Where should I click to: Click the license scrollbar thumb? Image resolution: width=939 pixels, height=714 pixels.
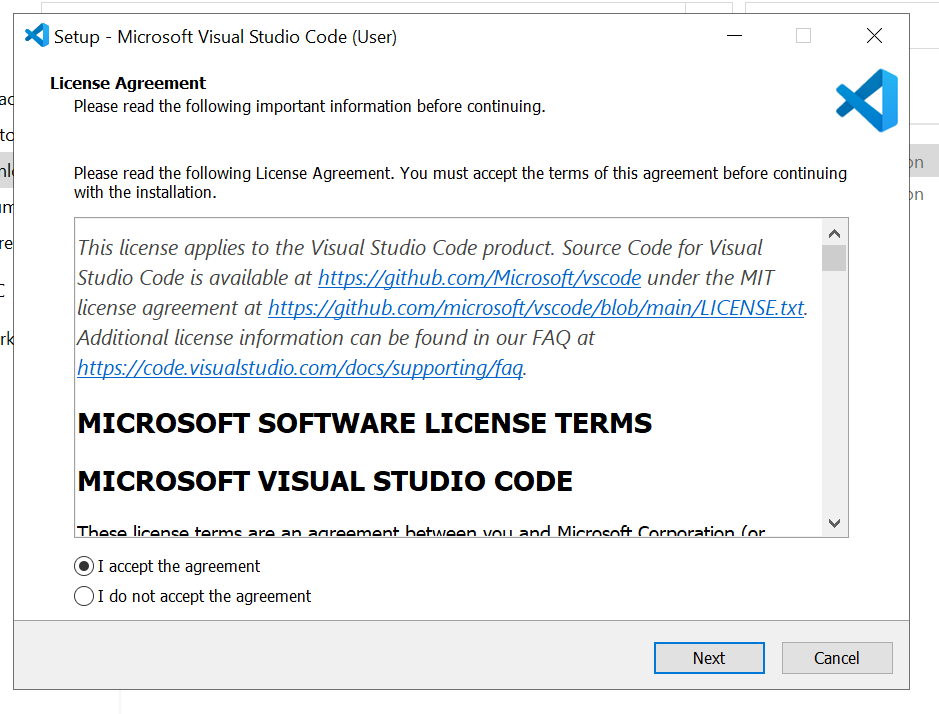click(834, 258)
